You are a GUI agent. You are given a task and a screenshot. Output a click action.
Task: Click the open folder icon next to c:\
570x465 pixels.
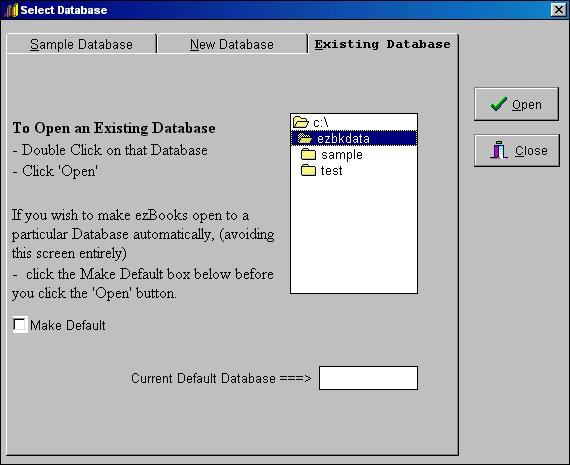coord(301,122)
